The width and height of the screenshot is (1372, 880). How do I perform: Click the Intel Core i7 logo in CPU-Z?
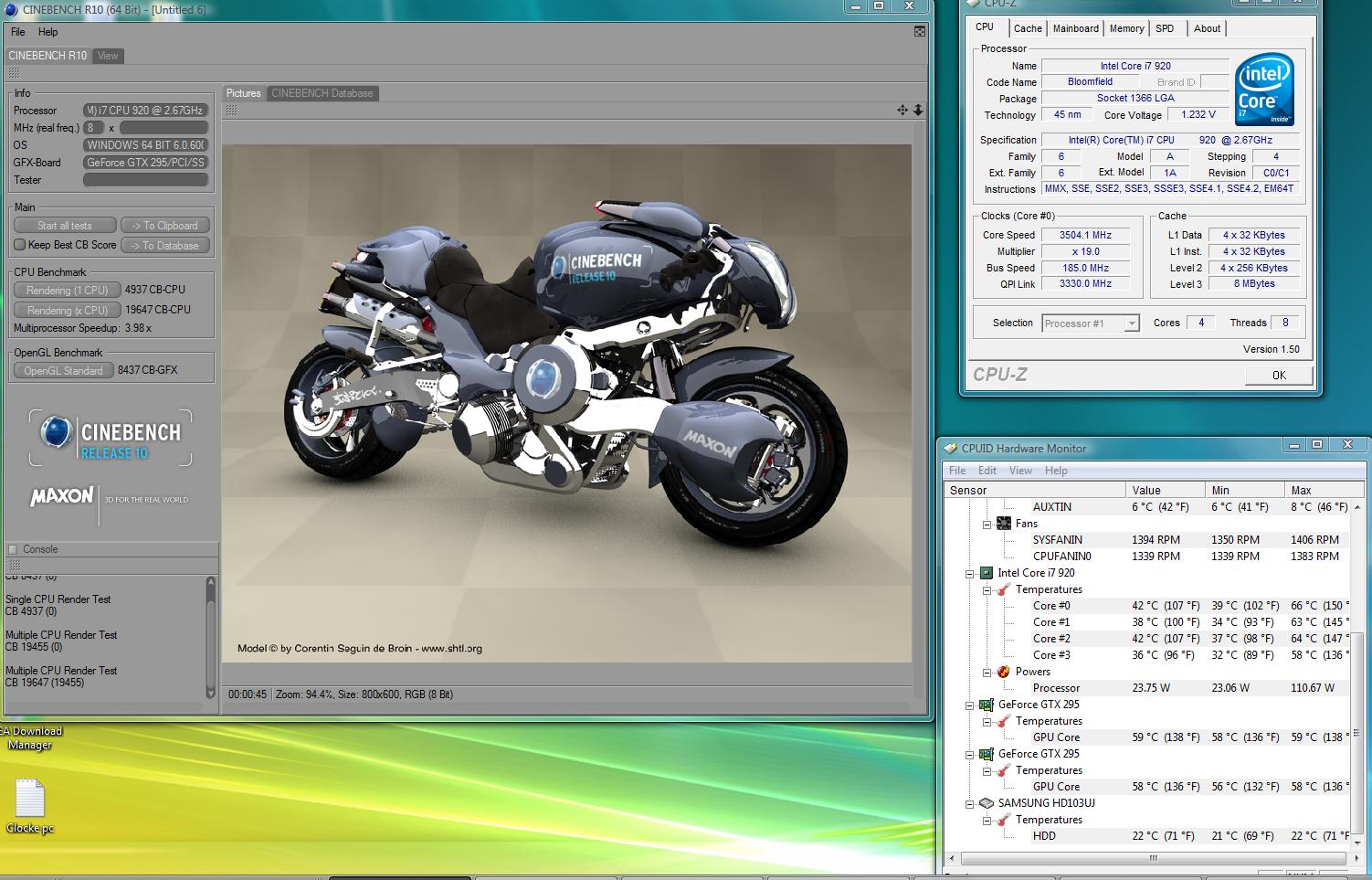(1265, 90)
